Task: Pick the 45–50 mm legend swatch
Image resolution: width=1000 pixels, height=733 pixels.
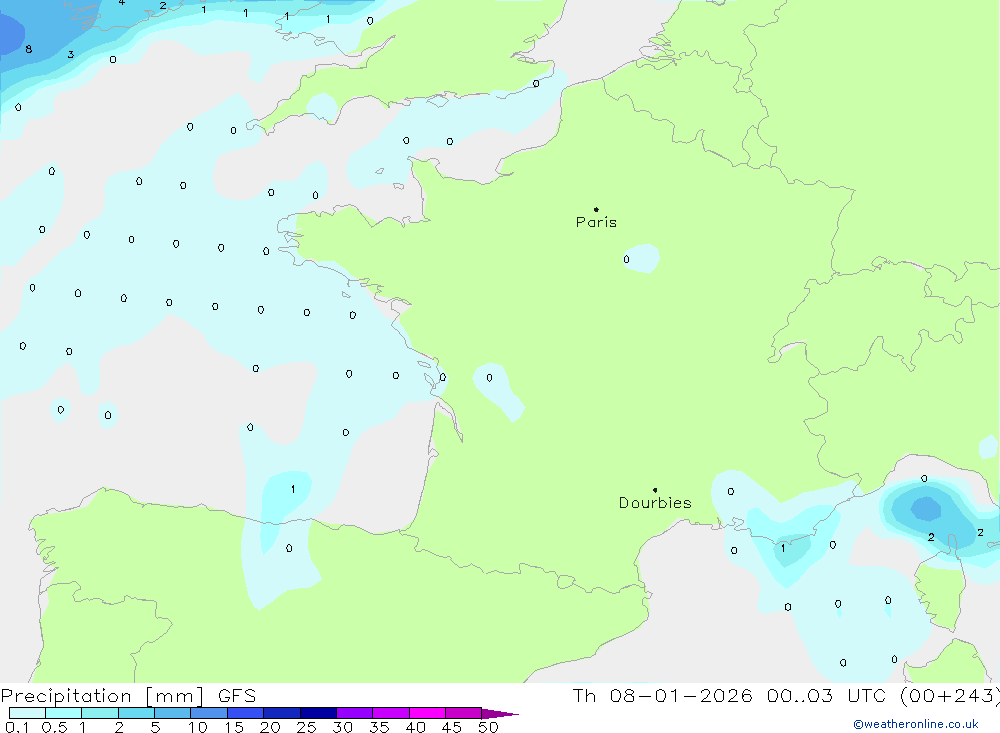Action: tap(464, 713)
